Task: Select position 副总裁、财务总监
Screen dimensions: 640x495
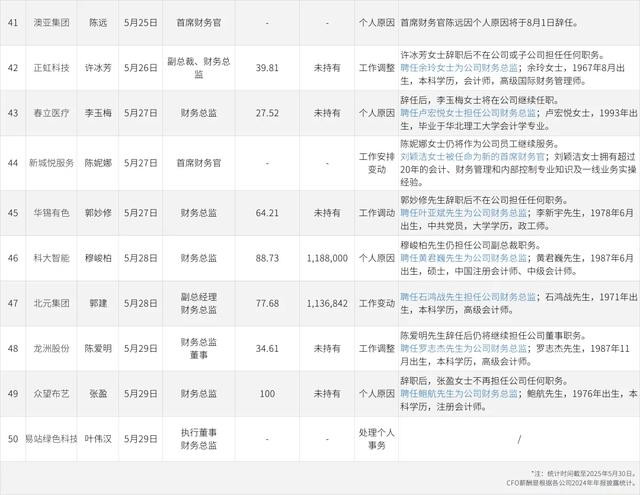Action: tap(199, 68)
